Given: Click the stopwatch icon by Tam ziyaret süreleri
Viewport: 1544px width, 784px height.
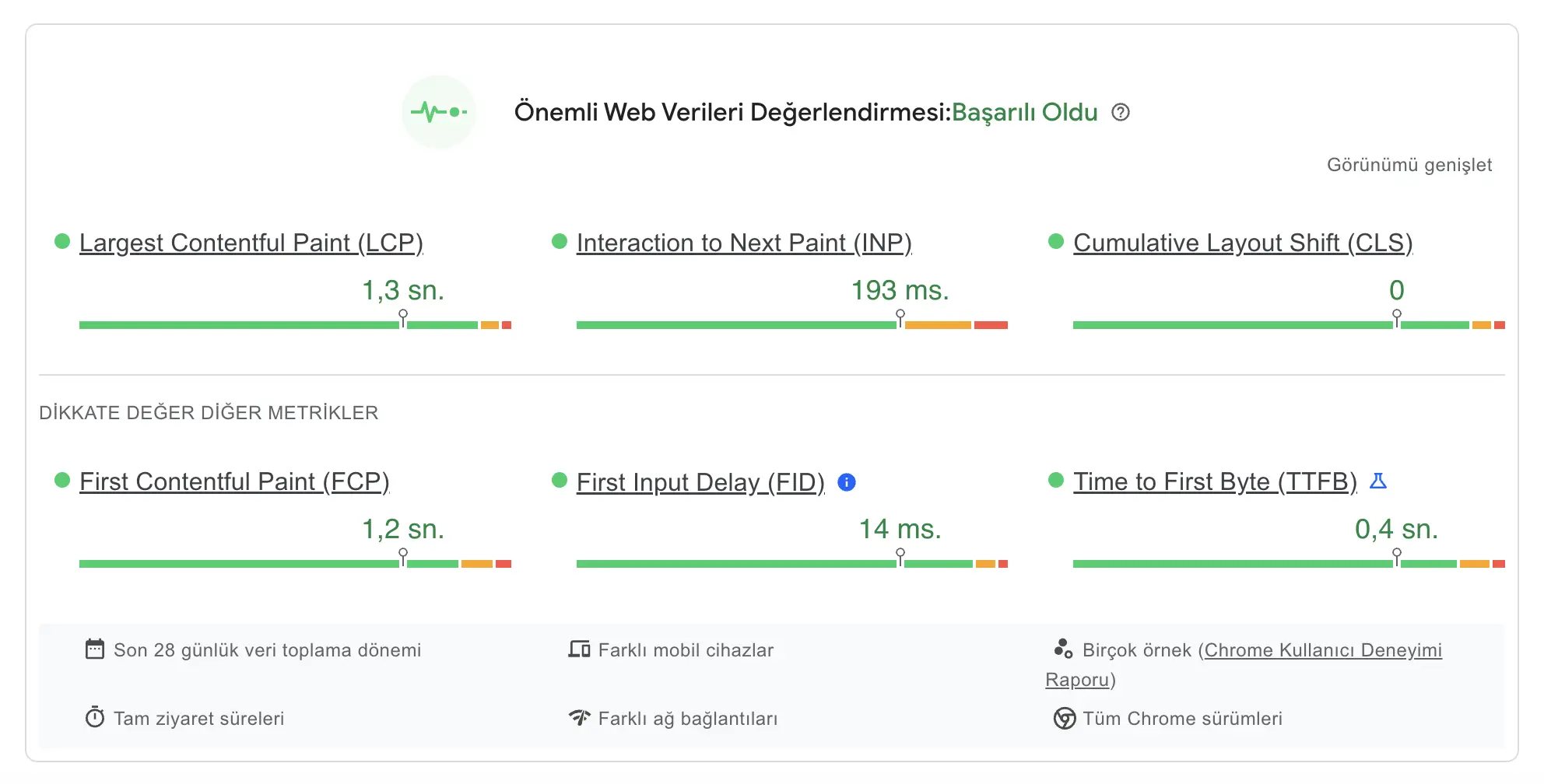Looking at the screenshot, I should tap(95, 717).
